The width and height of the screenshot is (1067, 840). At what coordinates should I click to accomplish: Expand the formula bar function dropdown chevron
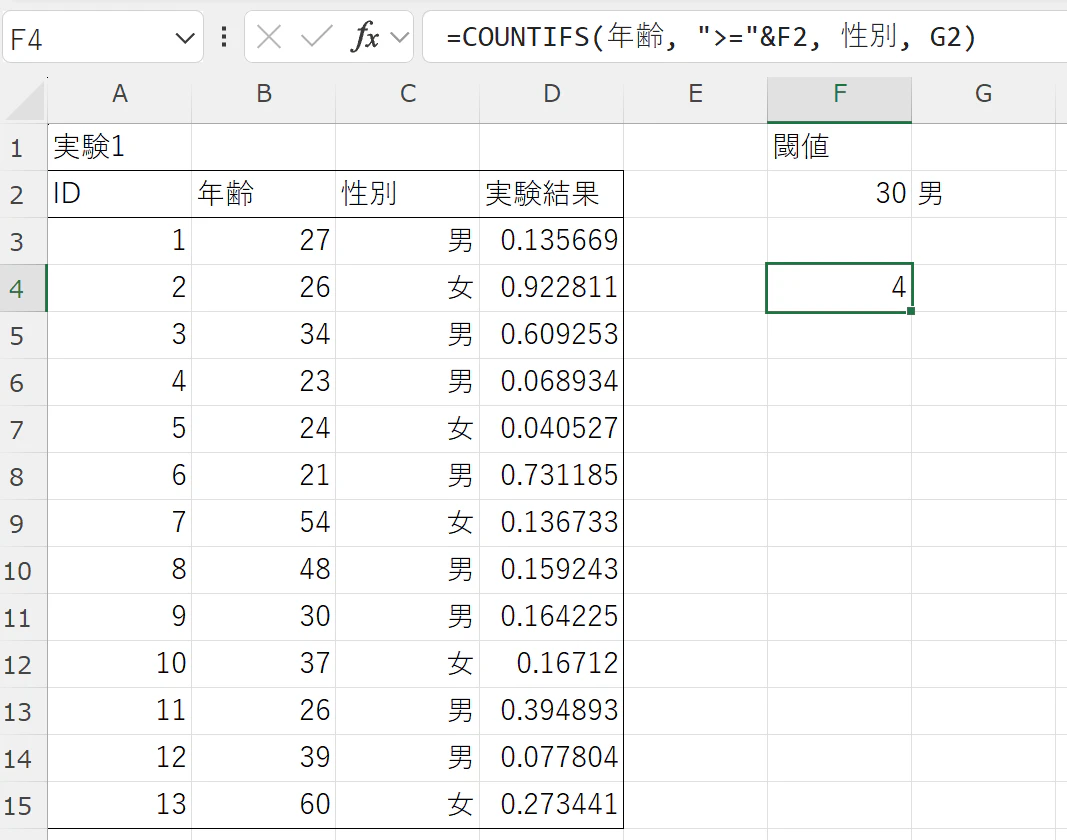tap(400, 37)
